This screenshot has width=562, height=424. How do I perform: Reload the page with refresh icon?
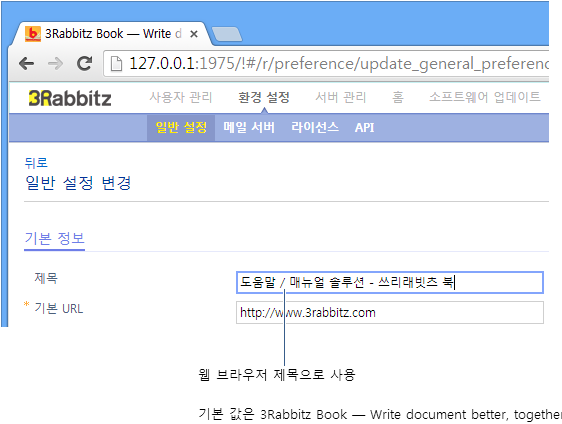click(85, 63)
